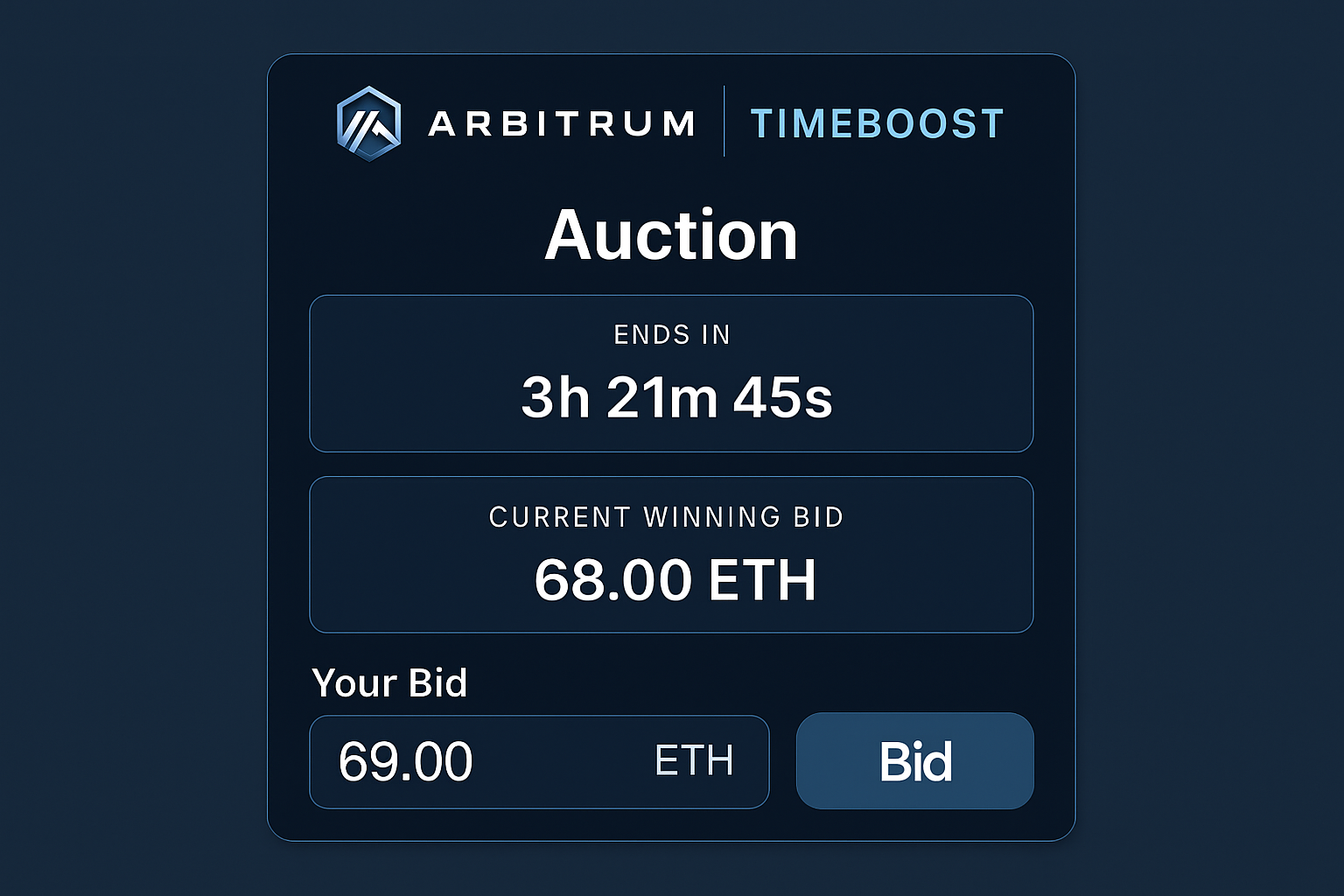Click the ENDS IN label text
The width and height of the screenshot is (1344, 896).
pyautogui.click(x=671, y=334)
